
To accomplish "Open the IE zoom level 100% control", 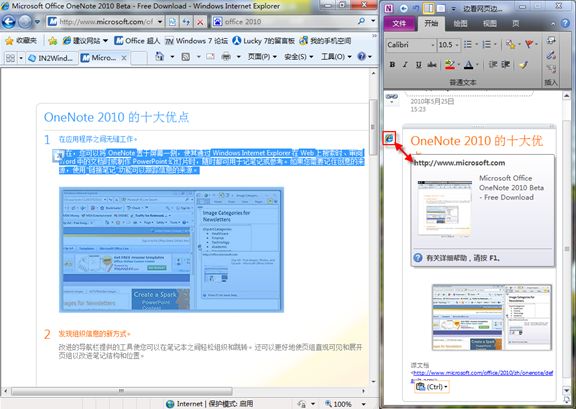I will pyautogui.click(x=339, y=404).
